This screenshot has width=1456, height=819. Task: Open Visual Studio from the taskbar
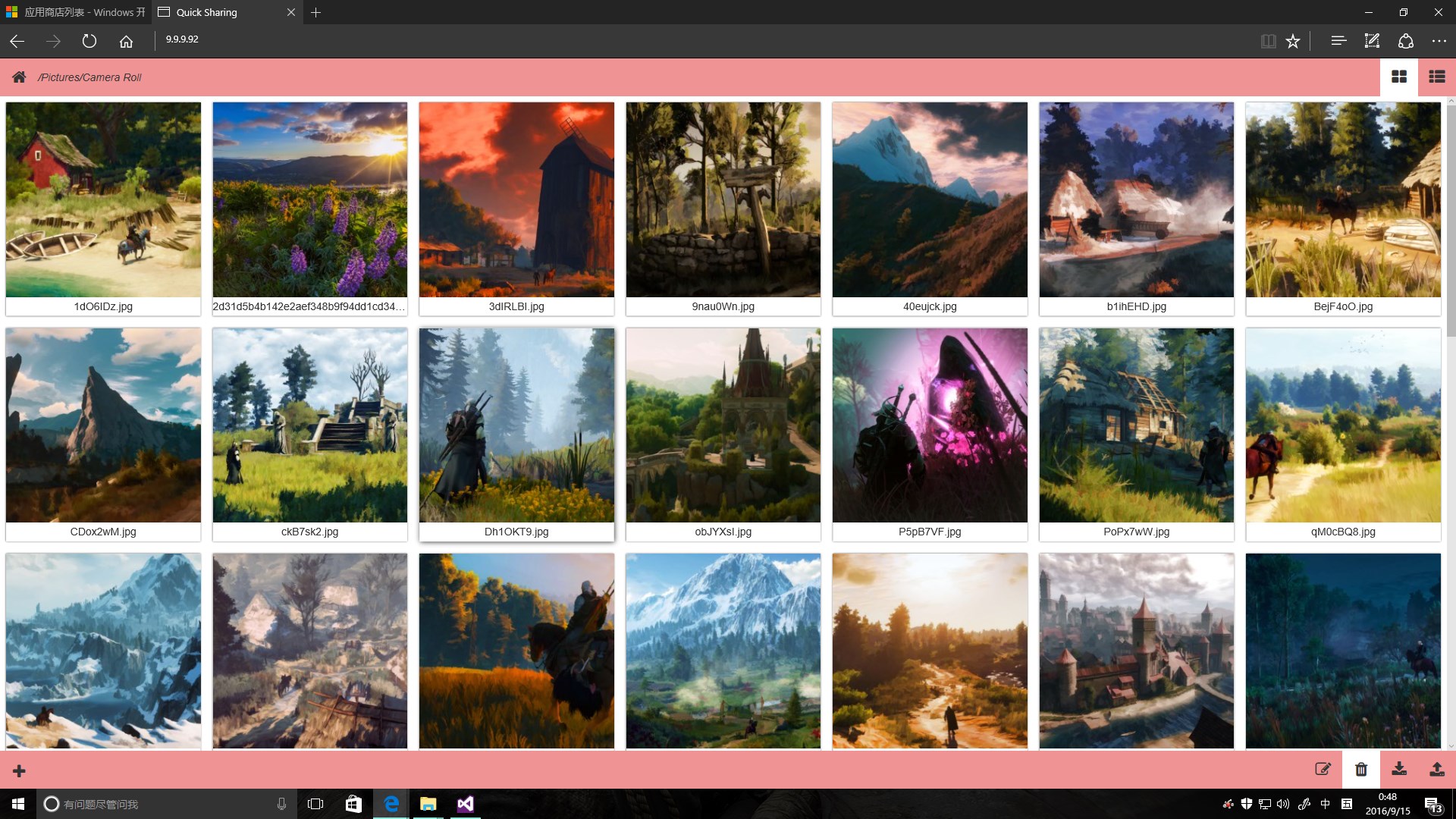[465, 804]
